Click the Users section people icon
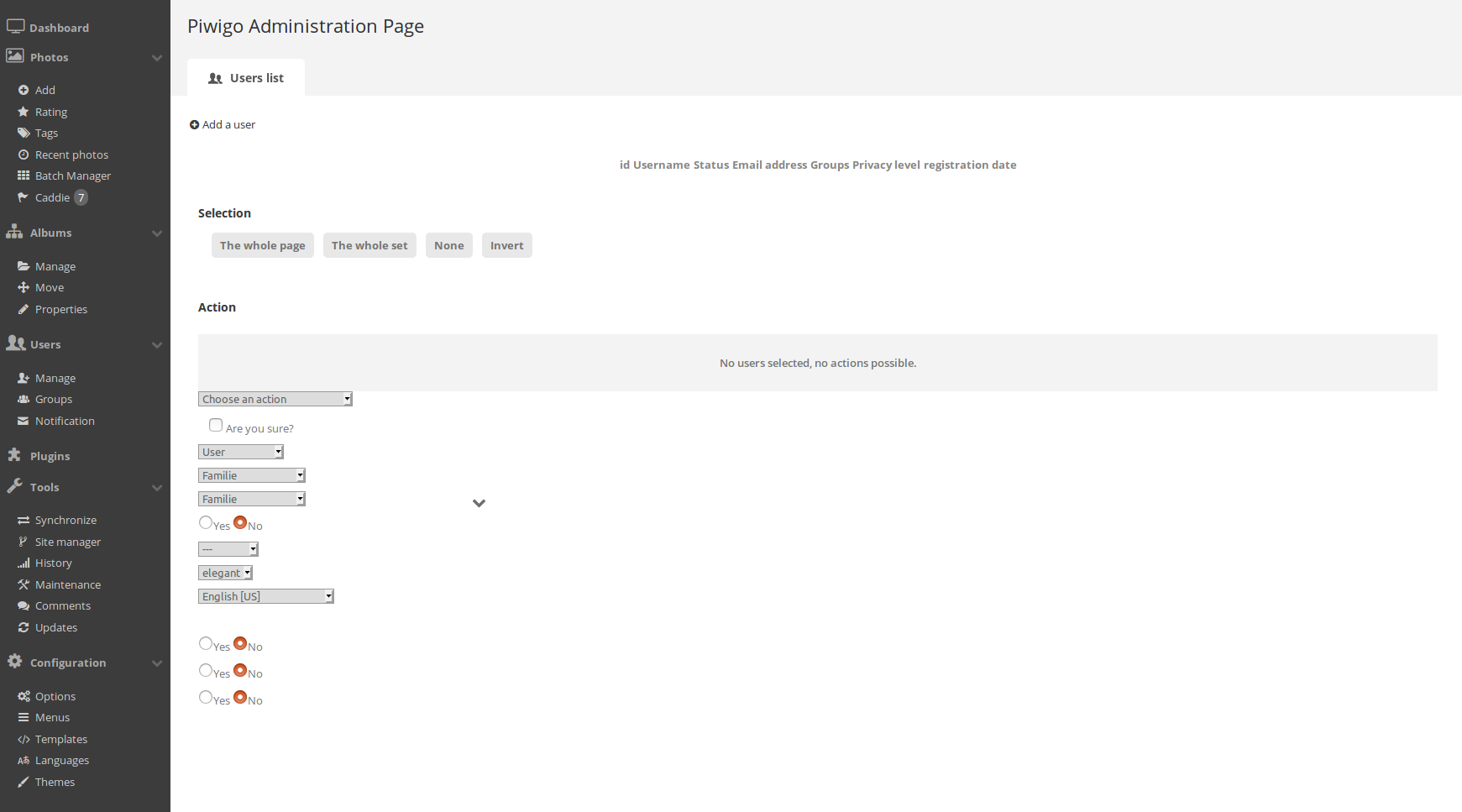The height and width of the screenshot is (812, 1462). [x=16, y=343]
